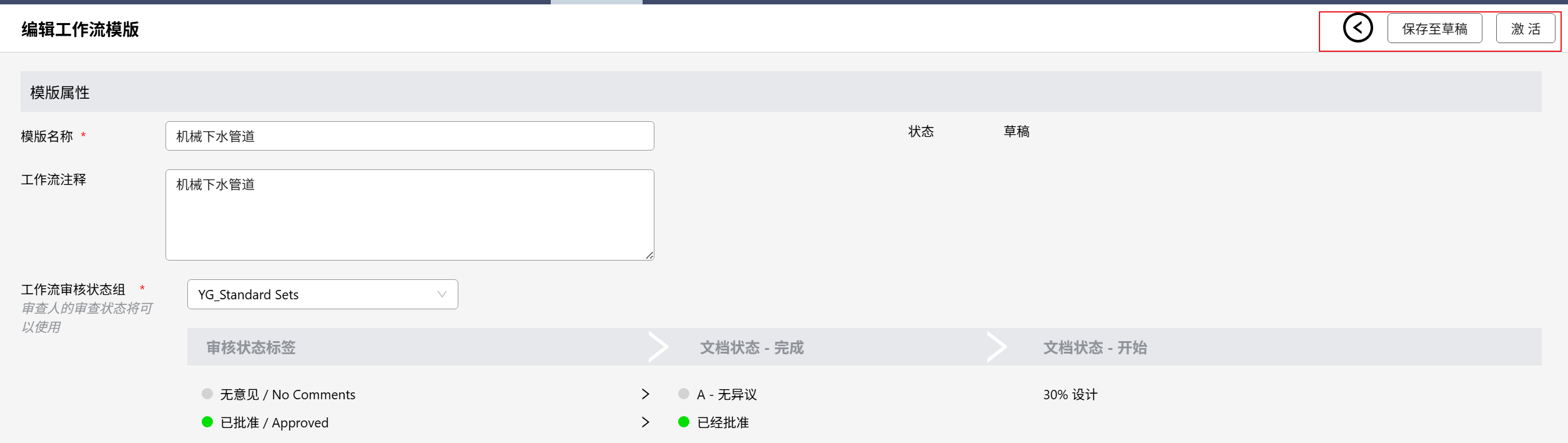
Task: Click the 模版名称 input field
Action: 410,136
